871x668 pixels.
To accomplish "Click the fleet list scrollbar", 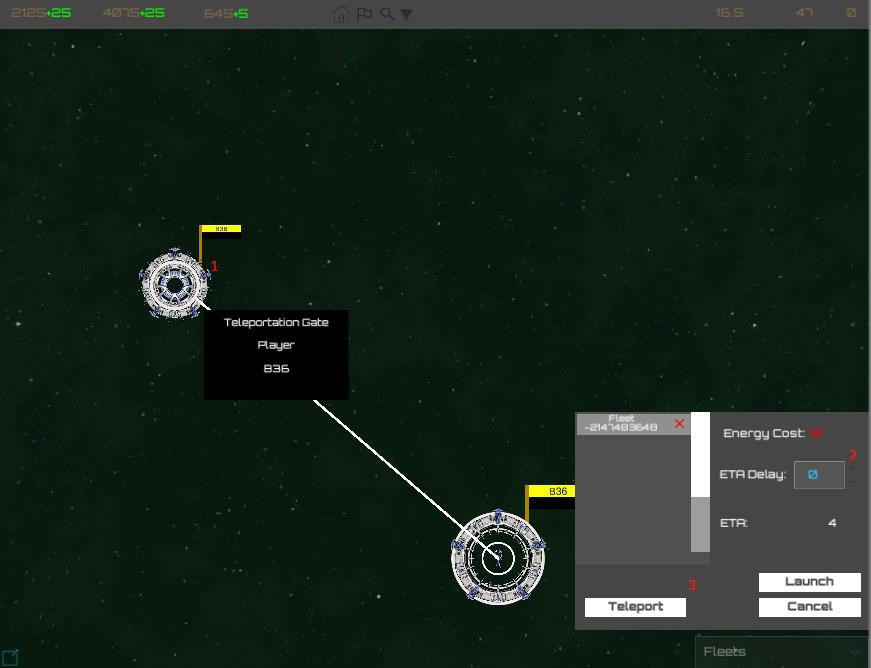I will click(x=700, y=482).
